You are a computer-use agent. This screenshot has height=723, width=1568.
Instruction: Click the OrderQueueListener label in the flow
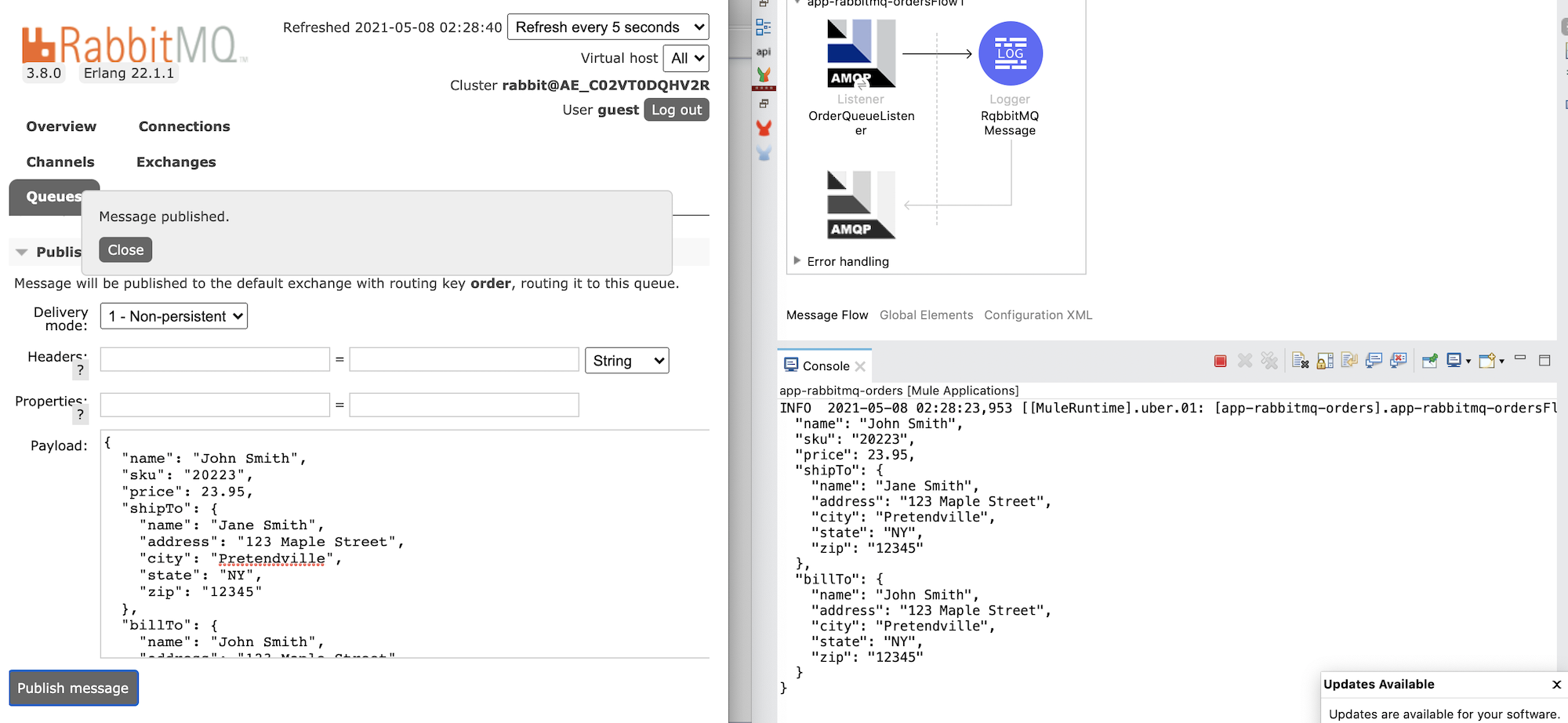861,123
